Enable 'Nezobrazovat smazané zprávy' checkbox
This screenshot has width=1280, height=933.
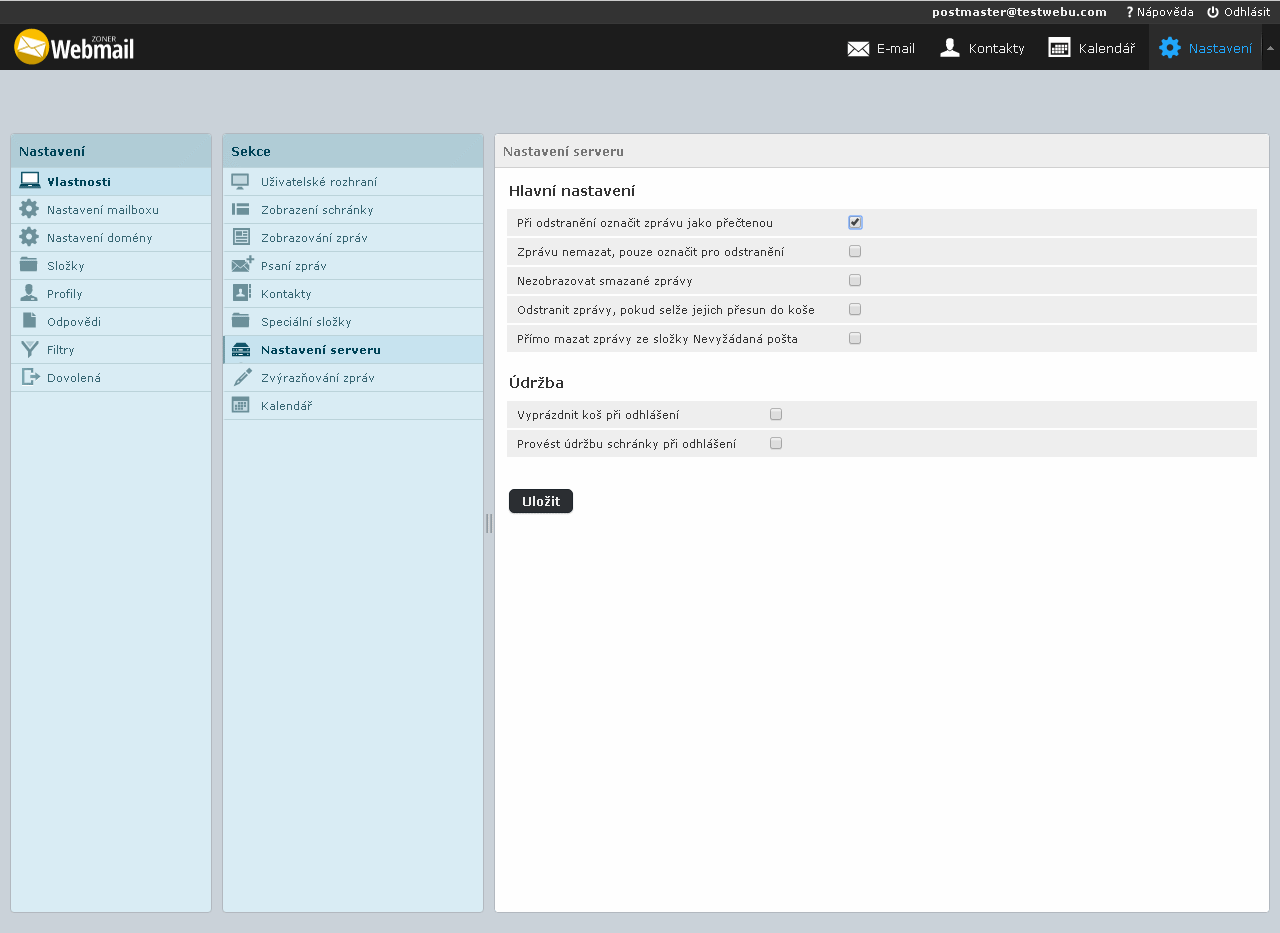[855, 281]
